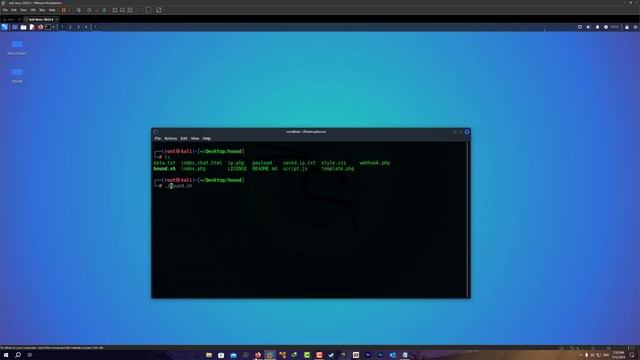Open File Explorer from the Windows taskbar
Screen dimensions: 640x360
209,355
